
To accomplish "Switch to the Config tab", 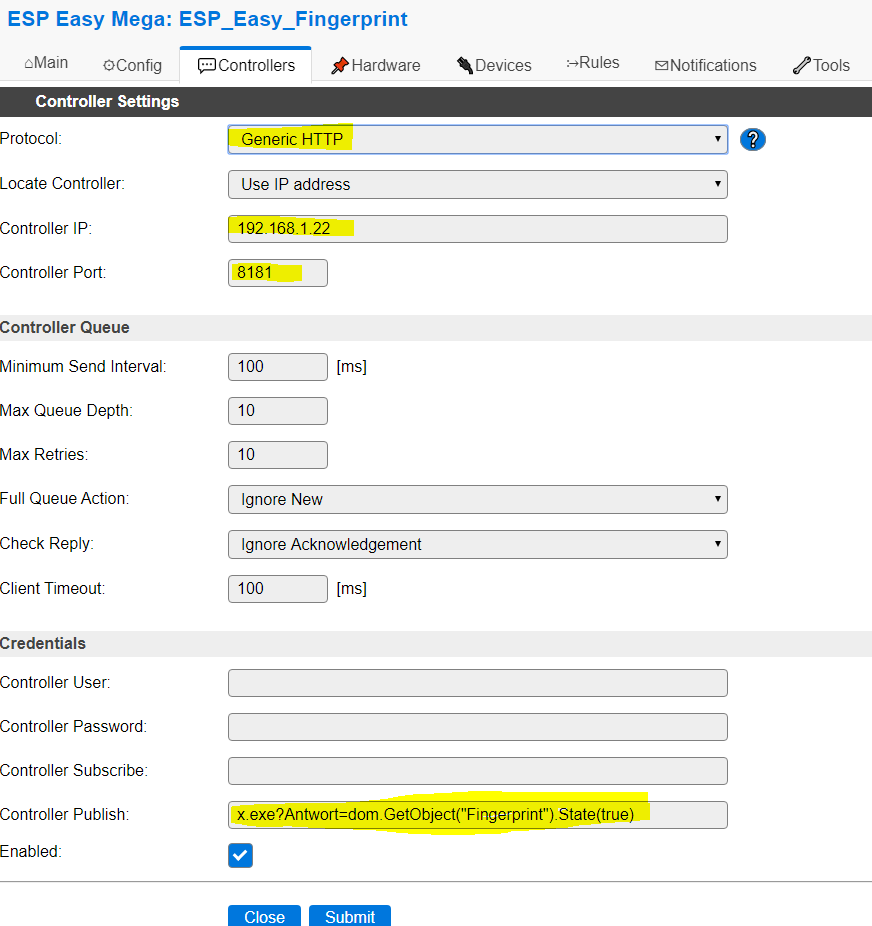I will [x=132, y=65].
